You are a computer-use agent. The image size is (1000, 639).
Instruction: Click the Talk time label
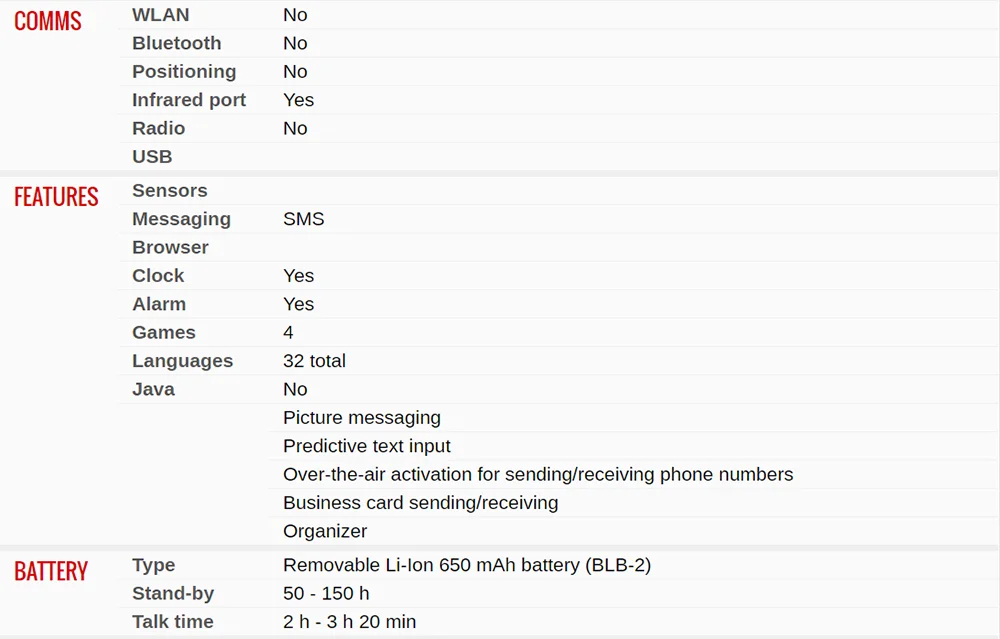tap(173, 622)
